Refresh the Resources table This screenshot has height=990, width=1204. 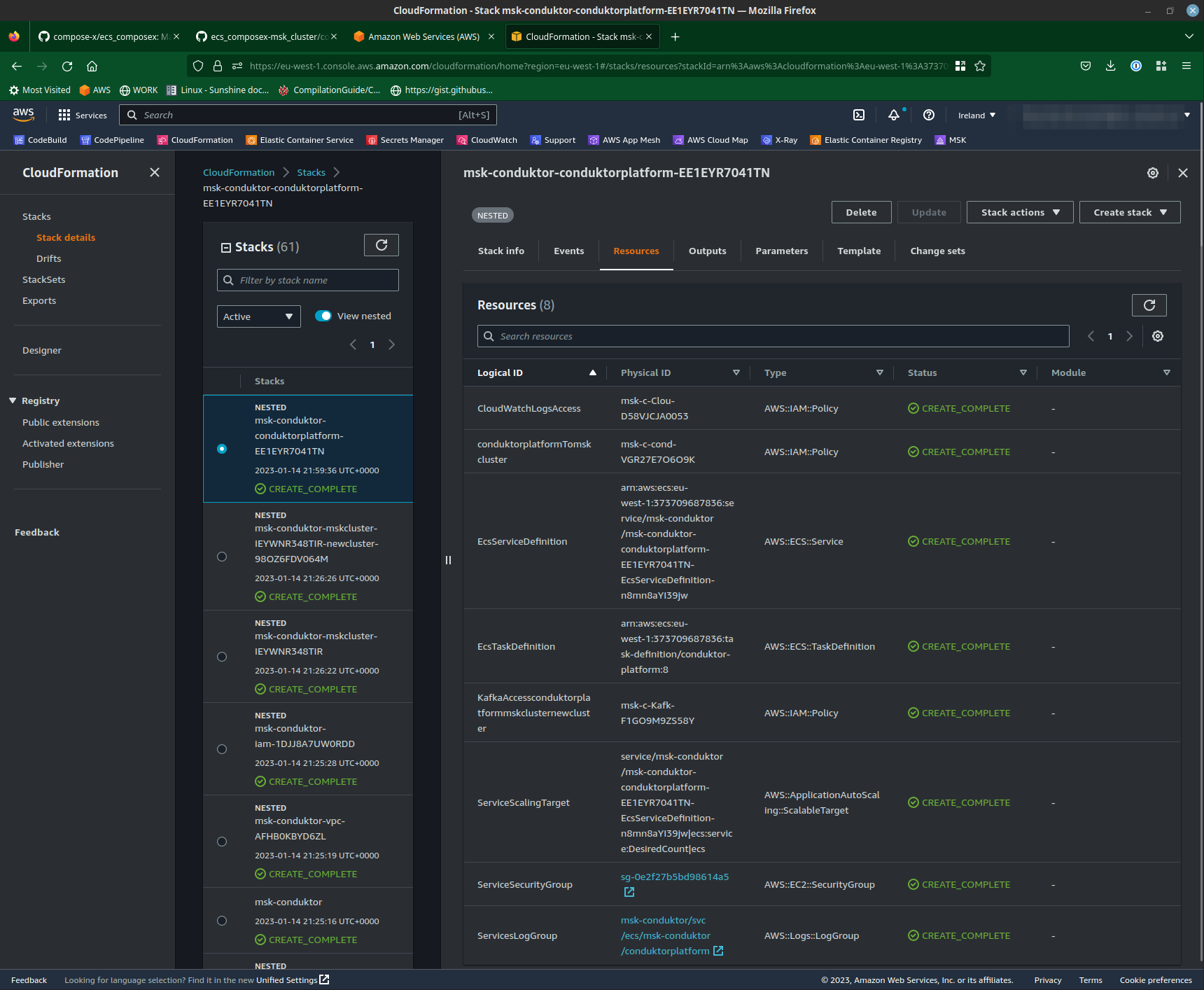[x=1149, y=305]
